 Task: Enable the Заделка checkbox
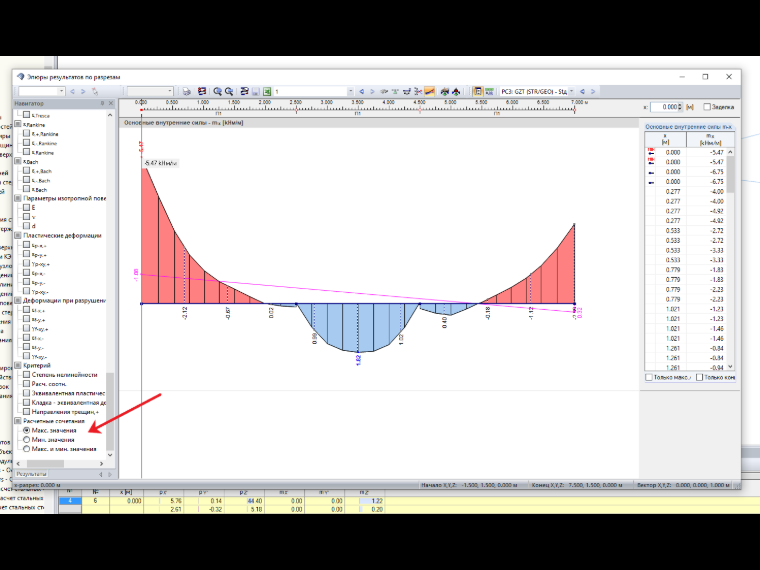(707, 107)
